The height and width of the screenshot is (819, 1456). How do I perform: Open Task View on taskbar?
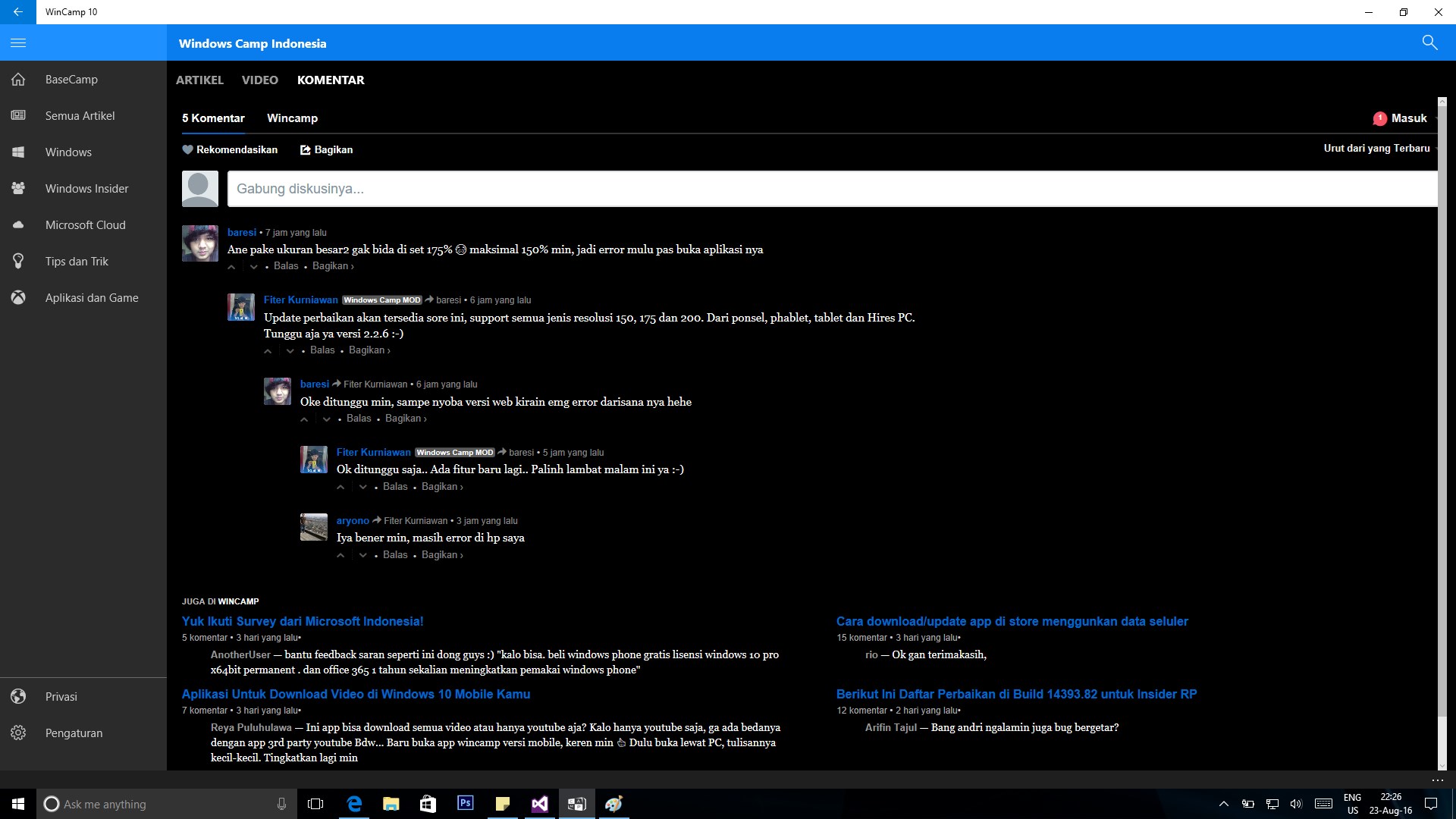point(315,804)
